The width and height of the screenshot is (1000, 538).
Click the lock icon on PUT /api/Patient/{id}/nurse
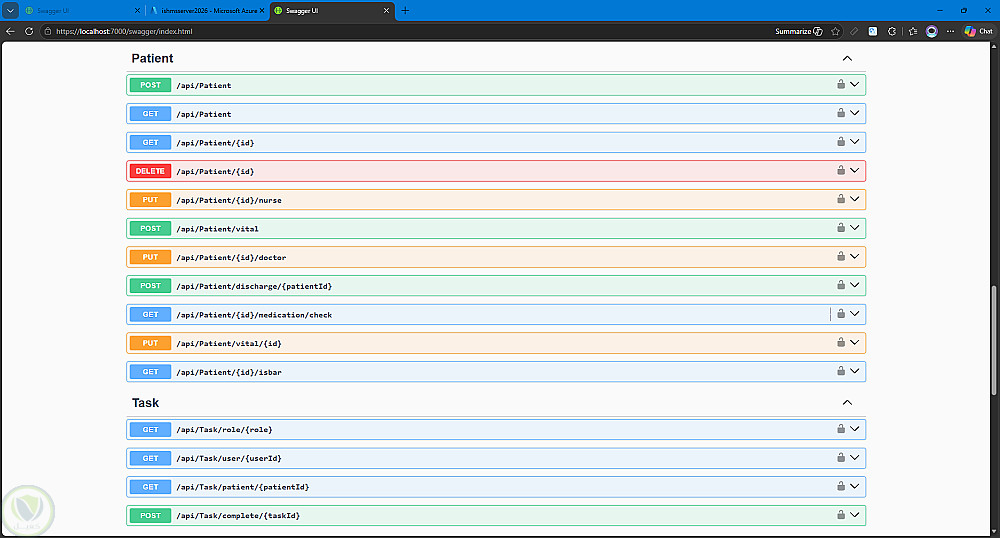coord(841,199)
